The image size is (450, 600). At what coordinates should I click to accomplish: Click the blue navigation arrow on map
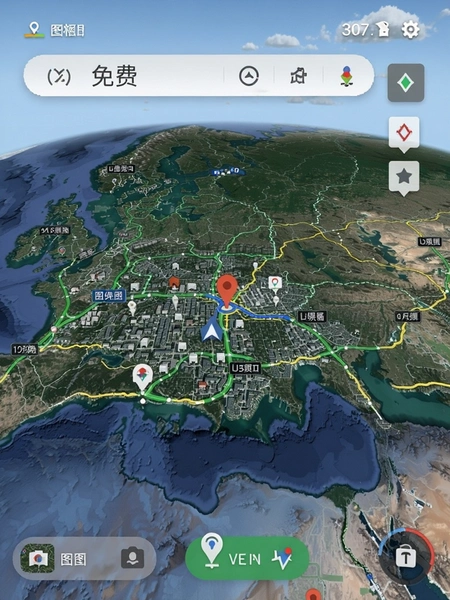pos(212,329)
